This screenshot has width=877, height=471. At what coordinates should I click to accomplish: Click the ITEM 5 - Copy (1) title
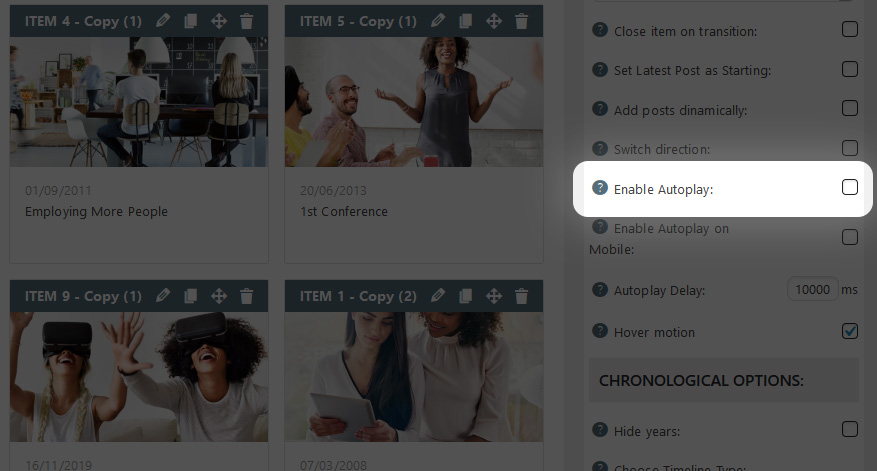click(358, 21)
